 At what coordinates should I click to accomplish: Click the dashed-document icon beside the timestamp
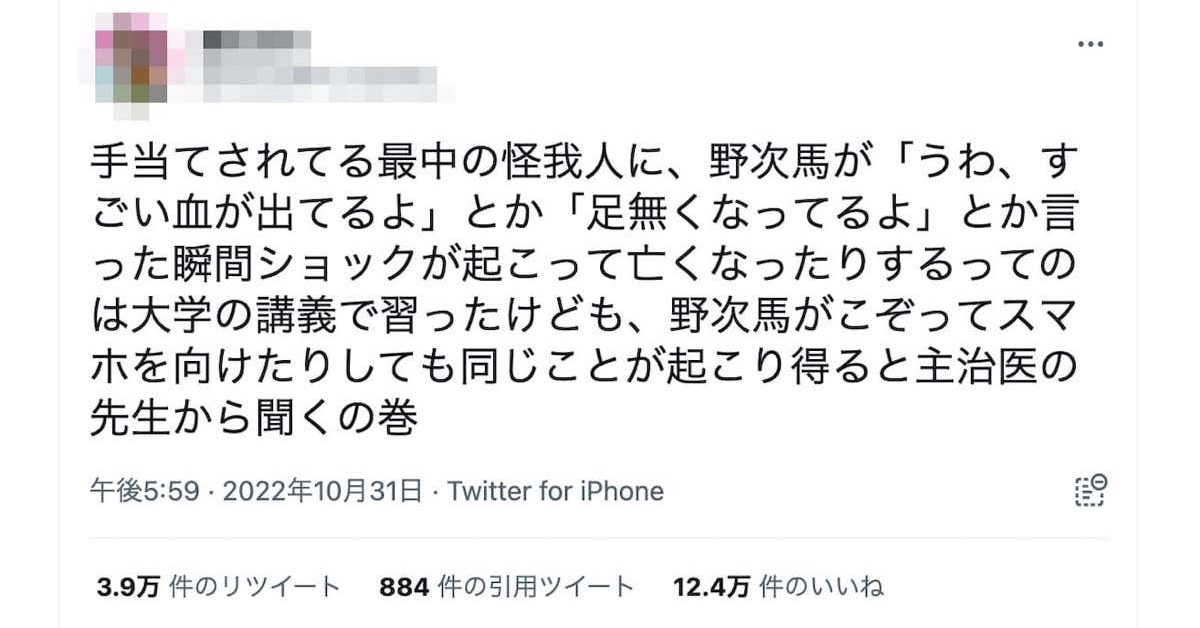pos(1088,491)
